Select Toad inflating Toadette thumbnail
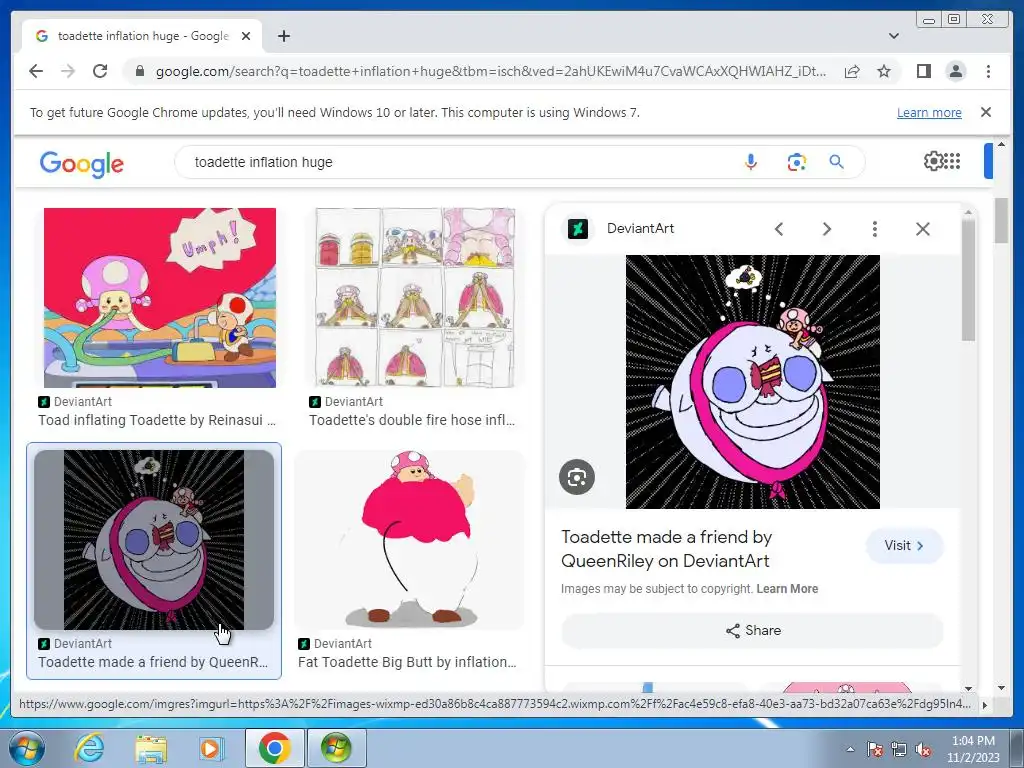 (159, 298)
